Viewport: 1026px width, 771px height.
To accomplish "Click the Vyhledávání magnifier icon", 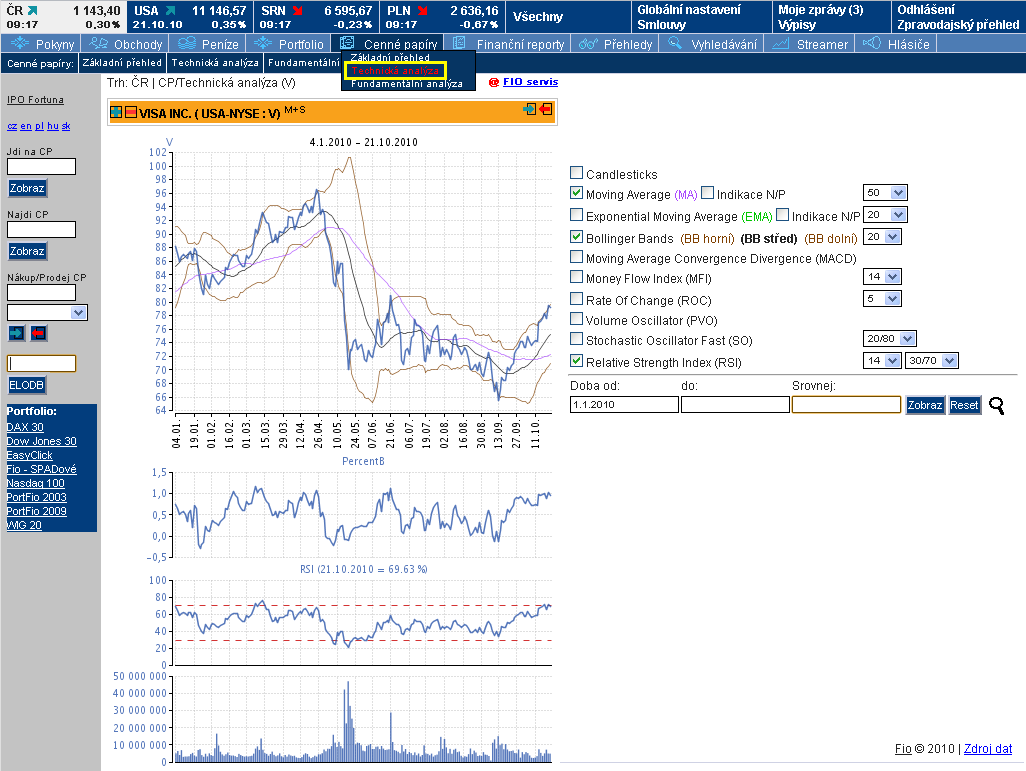I will click(674, 43).
